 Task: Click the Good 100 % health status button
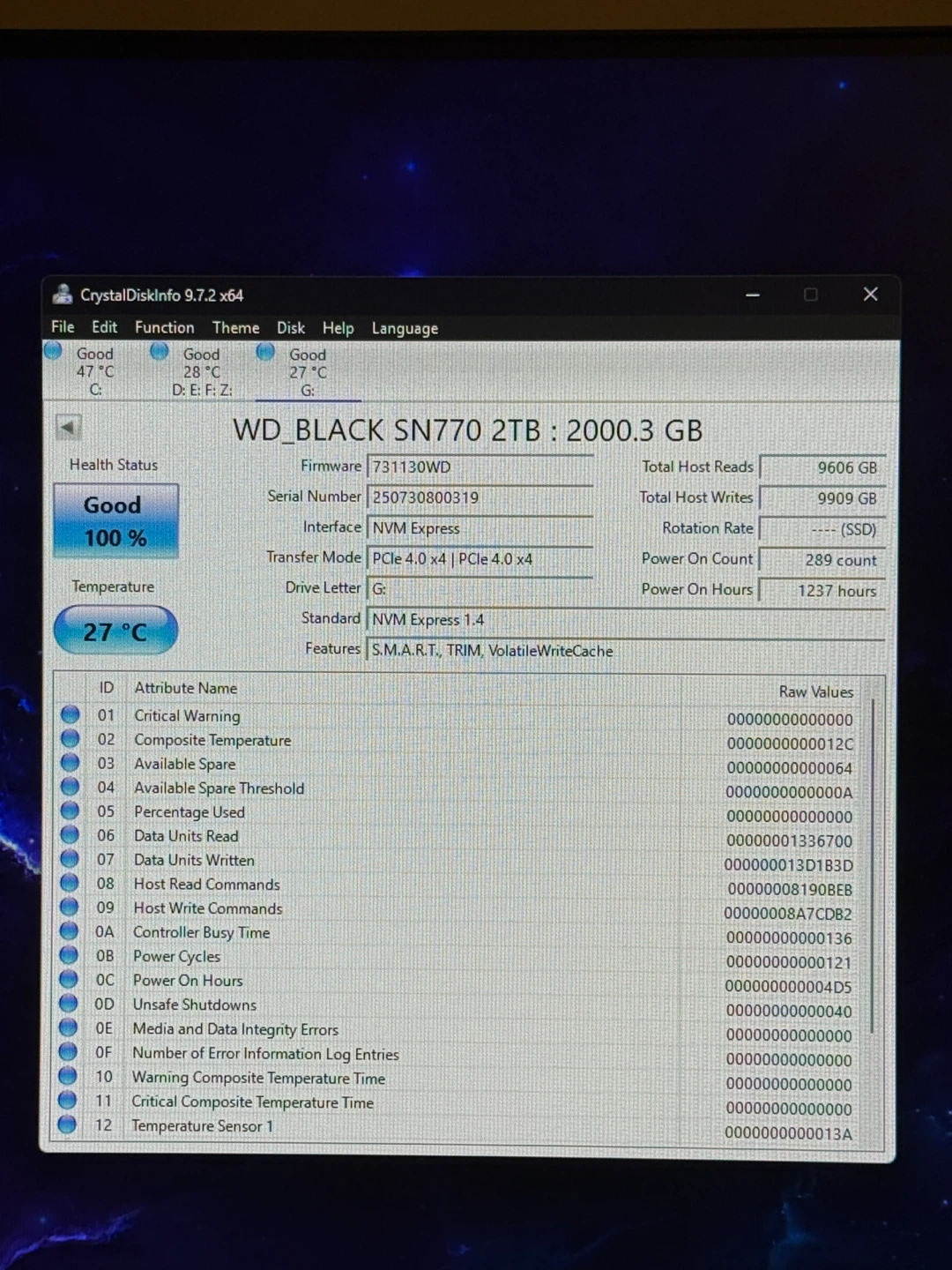(x=115, y=521)
